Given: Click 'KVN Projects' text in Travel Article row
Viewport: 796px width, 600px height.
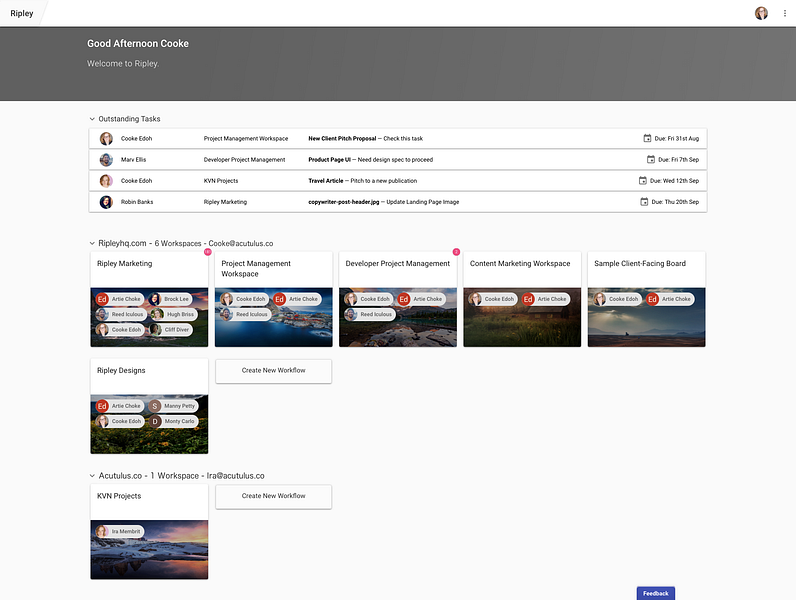Looking at the screenshot, I should tap(221, 181).
